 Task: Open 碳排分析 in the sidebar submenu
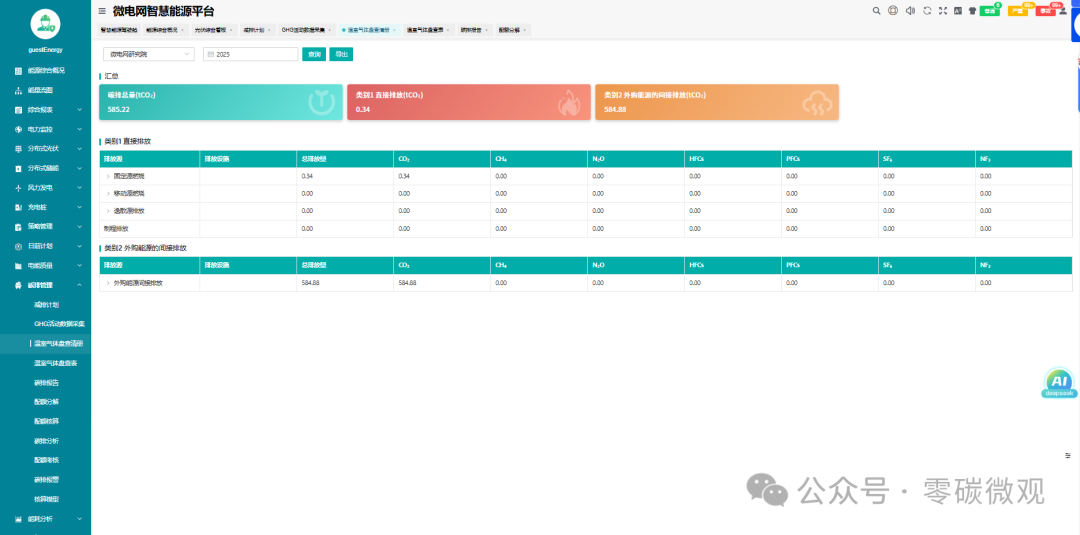[x=47, y=441]
